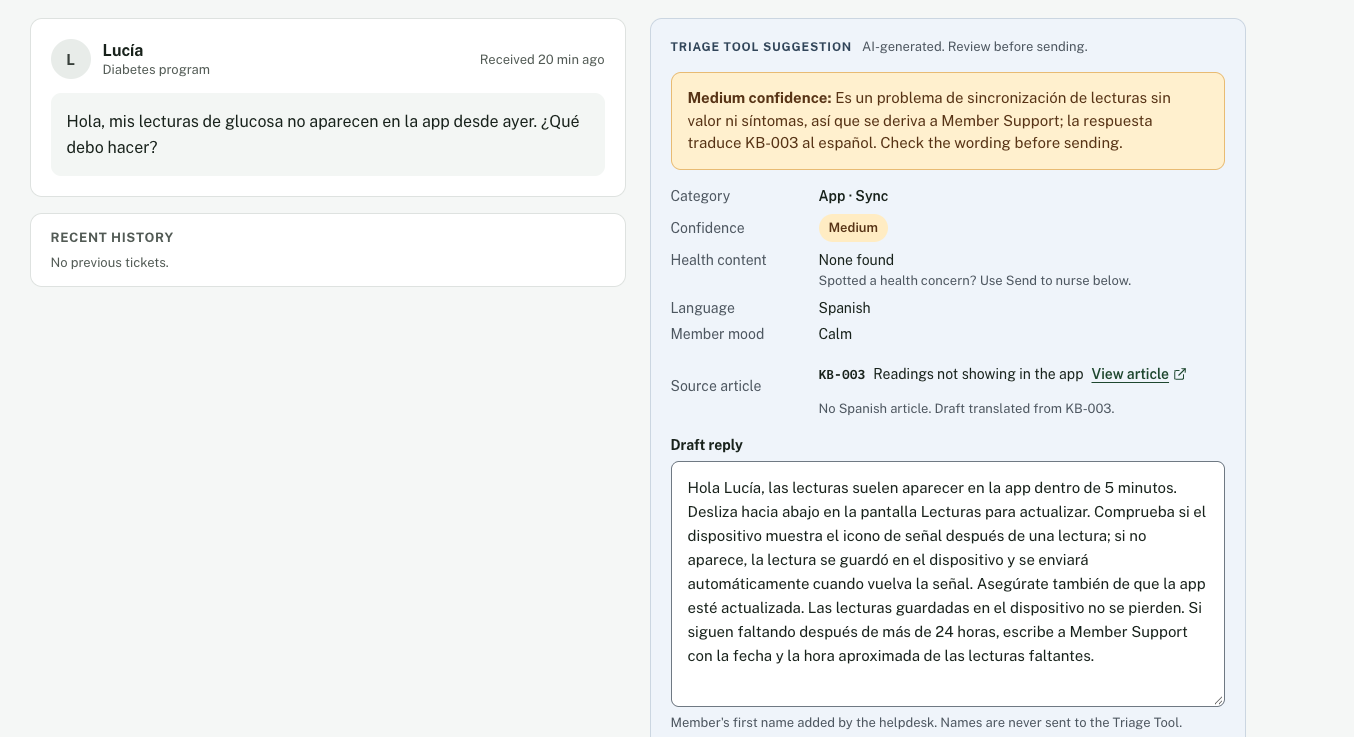Viewport: 1354px width, 737px height.
Task: Click the No previous tickets text
Action: (x=110, y=263)
